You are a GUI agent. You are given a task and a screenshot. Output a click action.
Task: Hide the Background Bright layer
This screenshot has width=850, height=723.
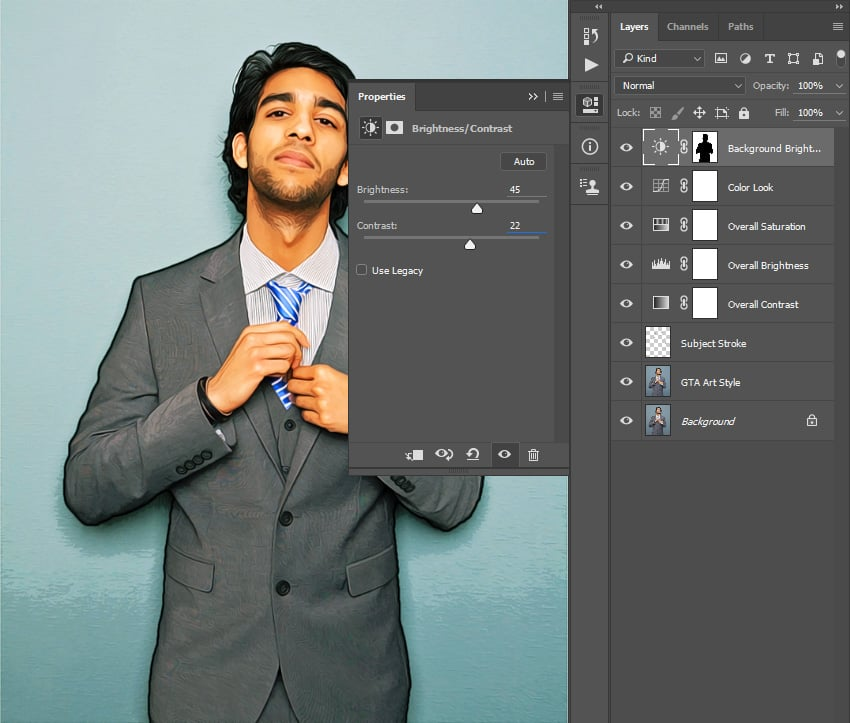pyautogui.click(x=626, y=147)
